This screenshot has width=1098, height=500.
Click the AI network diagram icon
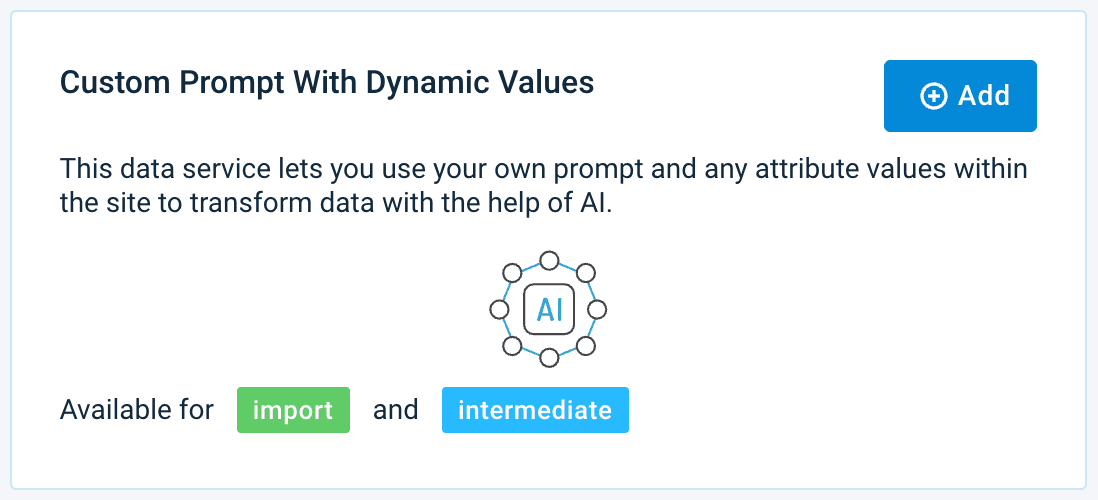549,309
